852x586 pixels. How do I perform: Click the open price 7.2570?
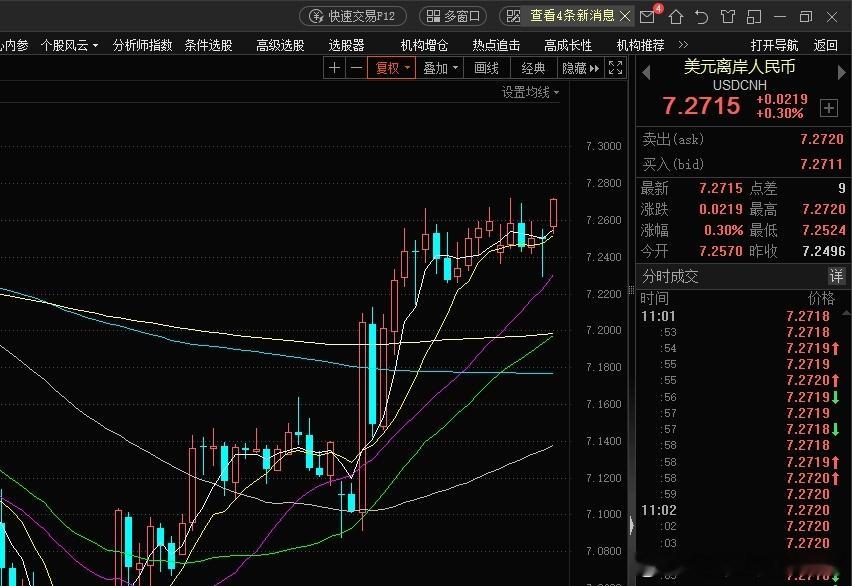click(721, 251)
